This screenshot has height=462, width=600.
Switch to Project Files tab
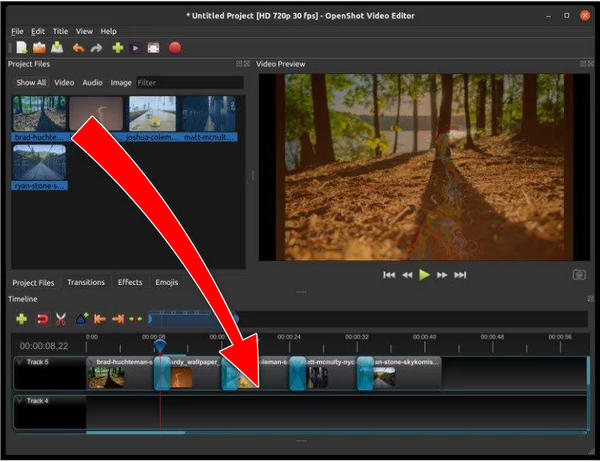coord(33,282)
